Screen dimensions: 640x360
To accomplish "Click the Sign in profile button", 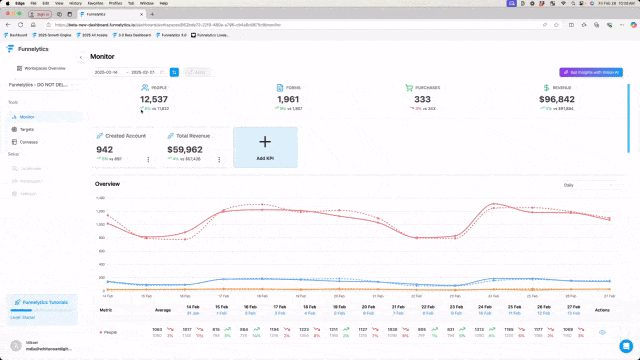I will pos(40,14).
